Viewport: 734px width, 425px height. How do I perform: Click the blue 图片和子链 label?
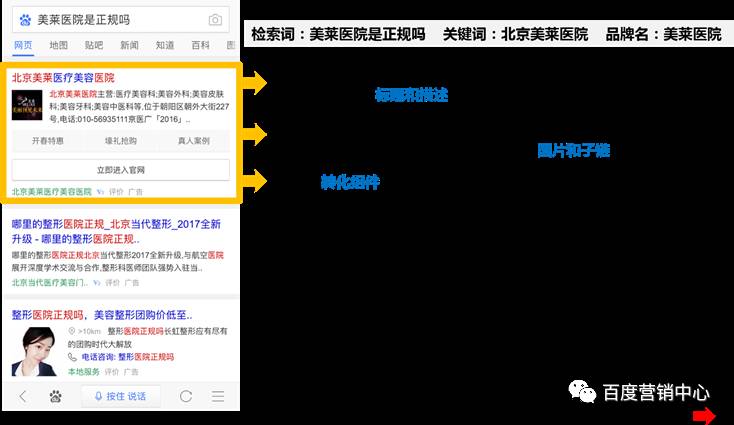click(574, 150)
